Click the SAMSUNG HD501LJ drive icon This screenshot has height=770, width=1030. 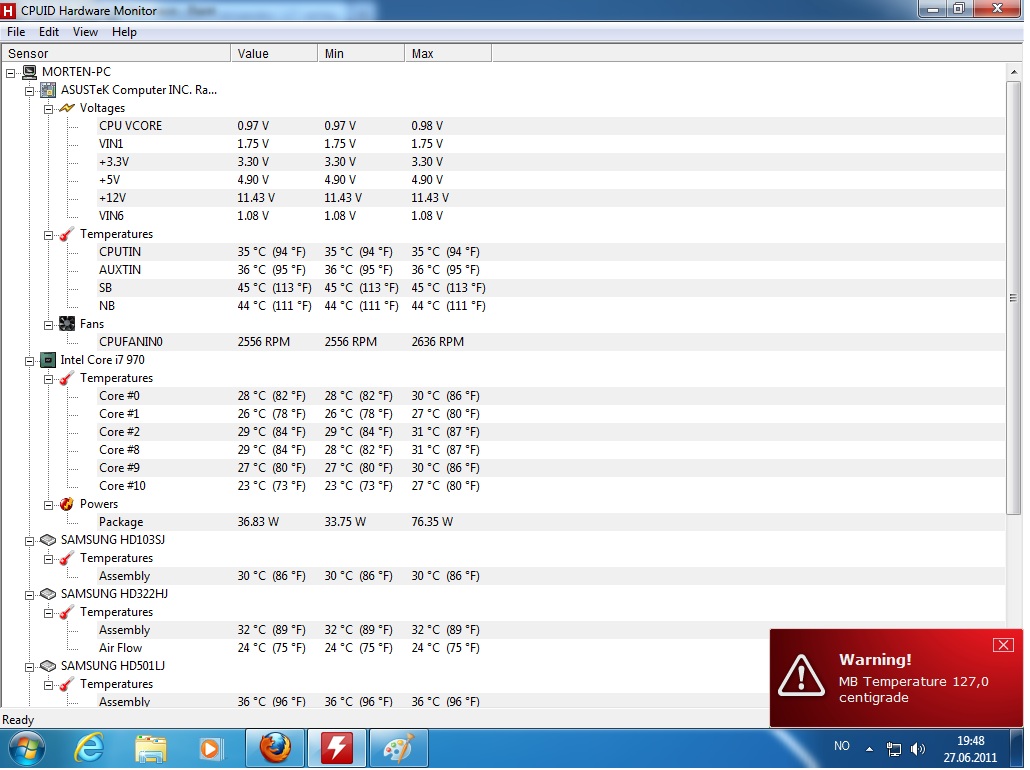point(48,666)
